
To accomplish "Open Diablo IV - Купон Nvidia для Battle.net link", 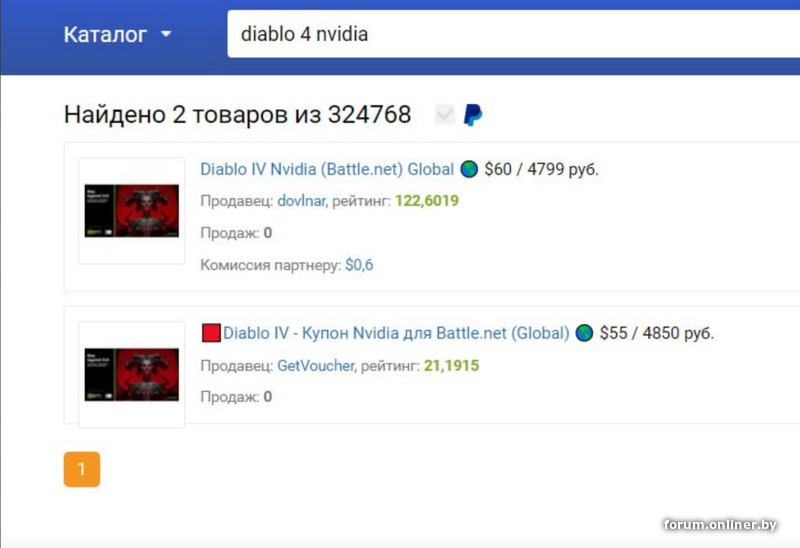I will 396,333.
